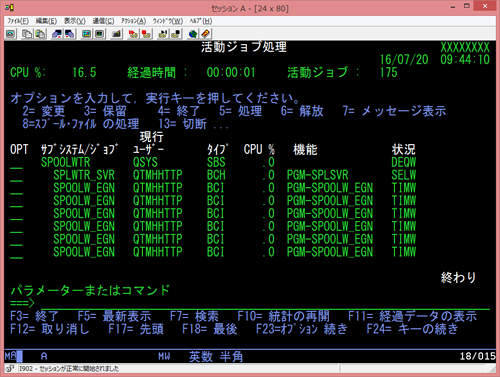This screenshot has width=500, height=377.
Task: Click the OPT field of the SPLWTR_SVR row
Action: (16, 176)
